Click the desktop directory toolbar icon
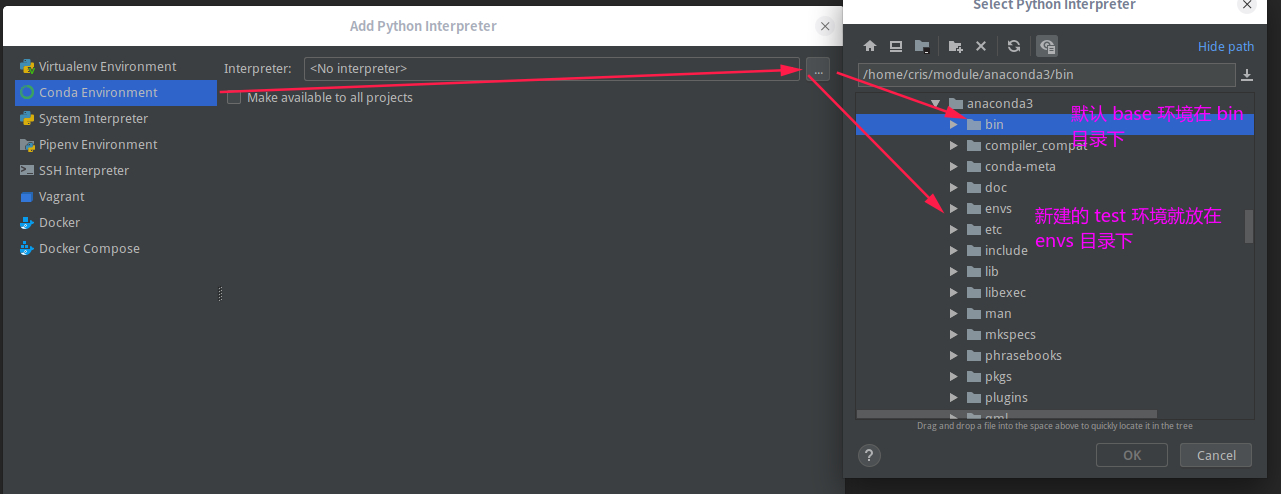This screenshot has height=494, width=1281. click(x=896, y=46)
